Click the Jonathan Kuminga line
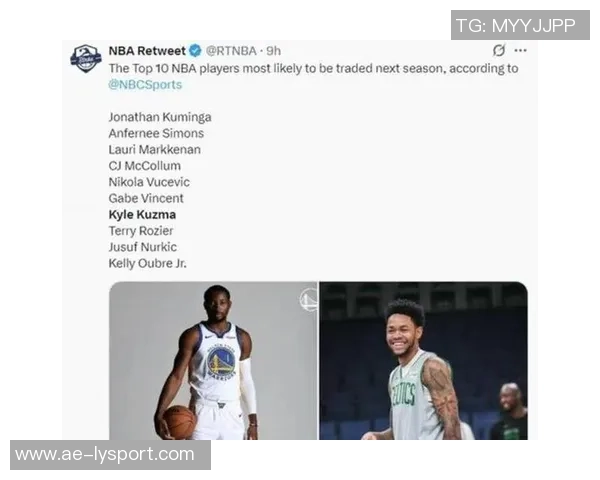This screenshot has height=480, width=600. [x=160, y=117]
